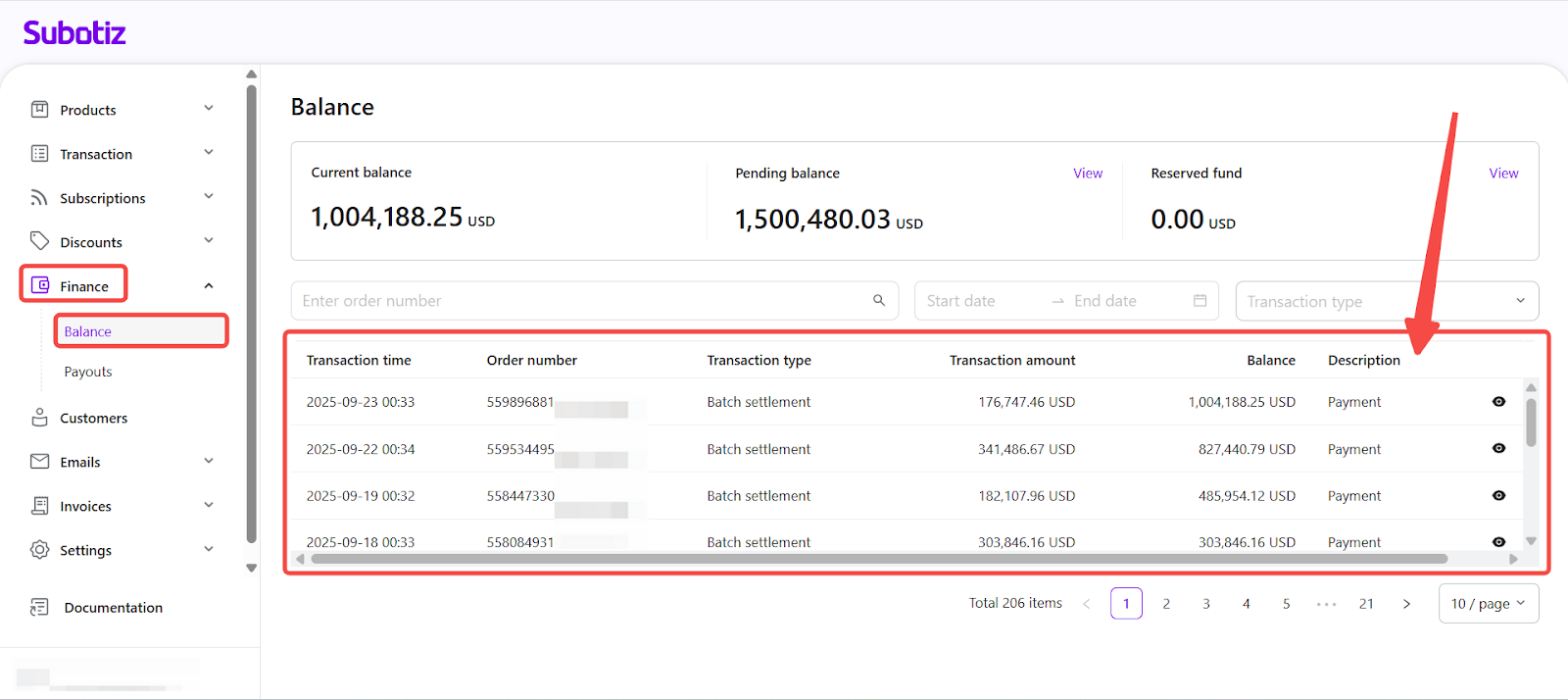
Task: Click View link for Pending balance
Action: tap(1087, 174)
